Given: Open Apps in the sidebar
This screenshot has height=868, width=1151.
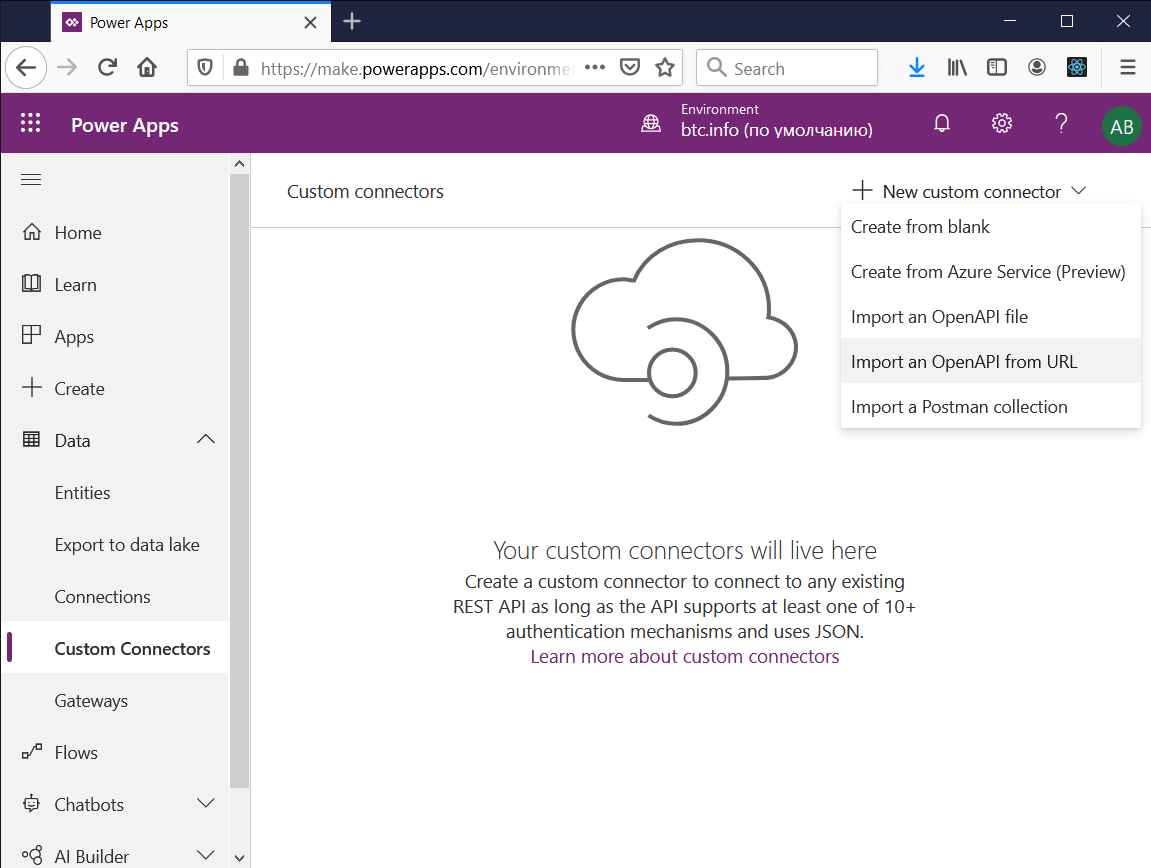Looking at the screenshot, I should [x=115, y=336].
